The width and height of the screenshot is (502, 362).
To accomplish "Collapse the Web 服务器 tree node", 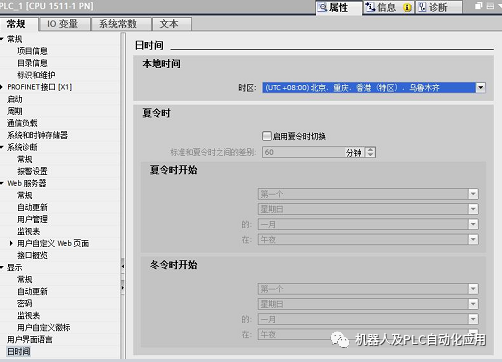I will tap(2, 183).
